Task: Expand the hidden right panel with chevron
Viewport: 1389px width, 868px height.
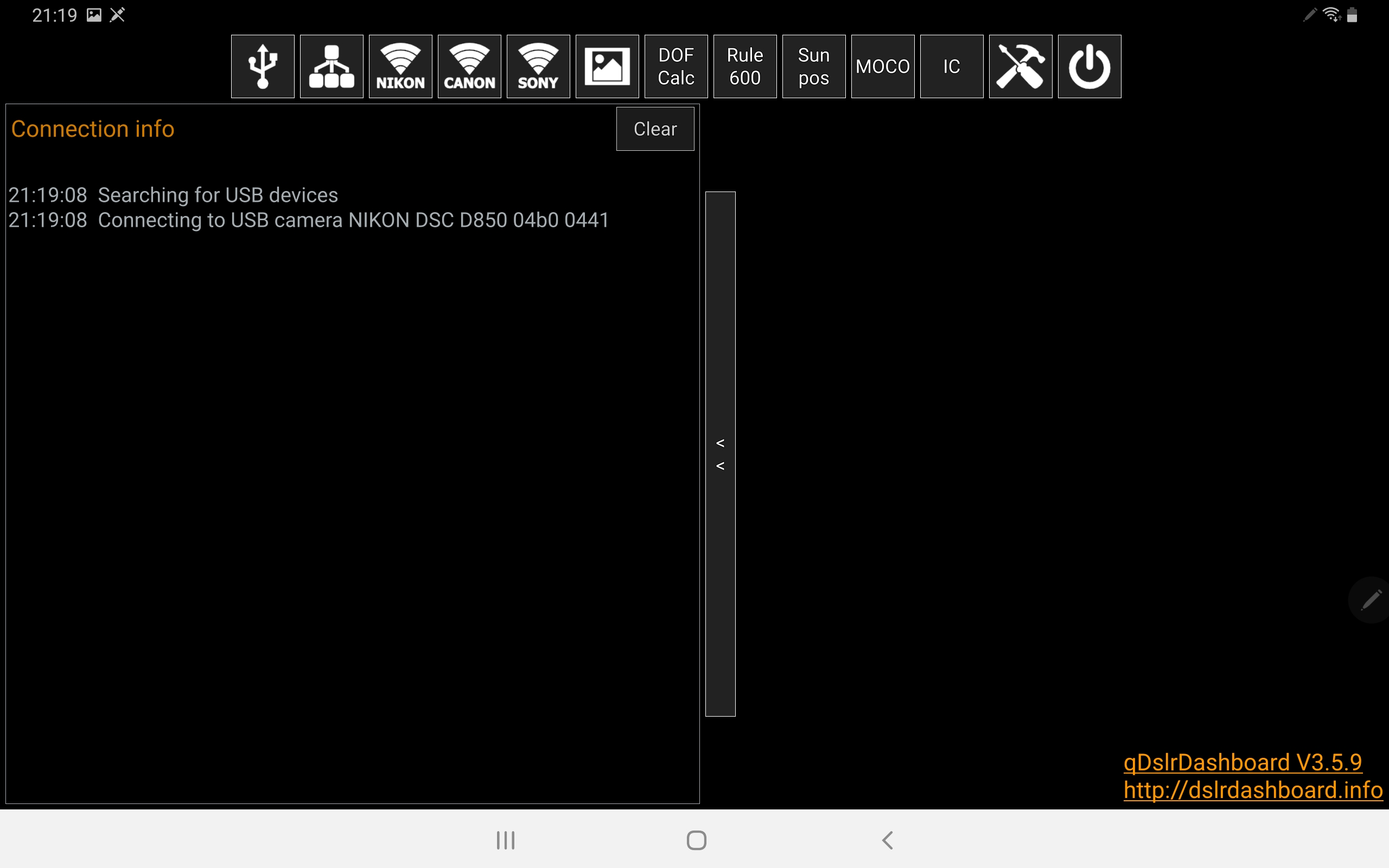Action: (719, 454)
